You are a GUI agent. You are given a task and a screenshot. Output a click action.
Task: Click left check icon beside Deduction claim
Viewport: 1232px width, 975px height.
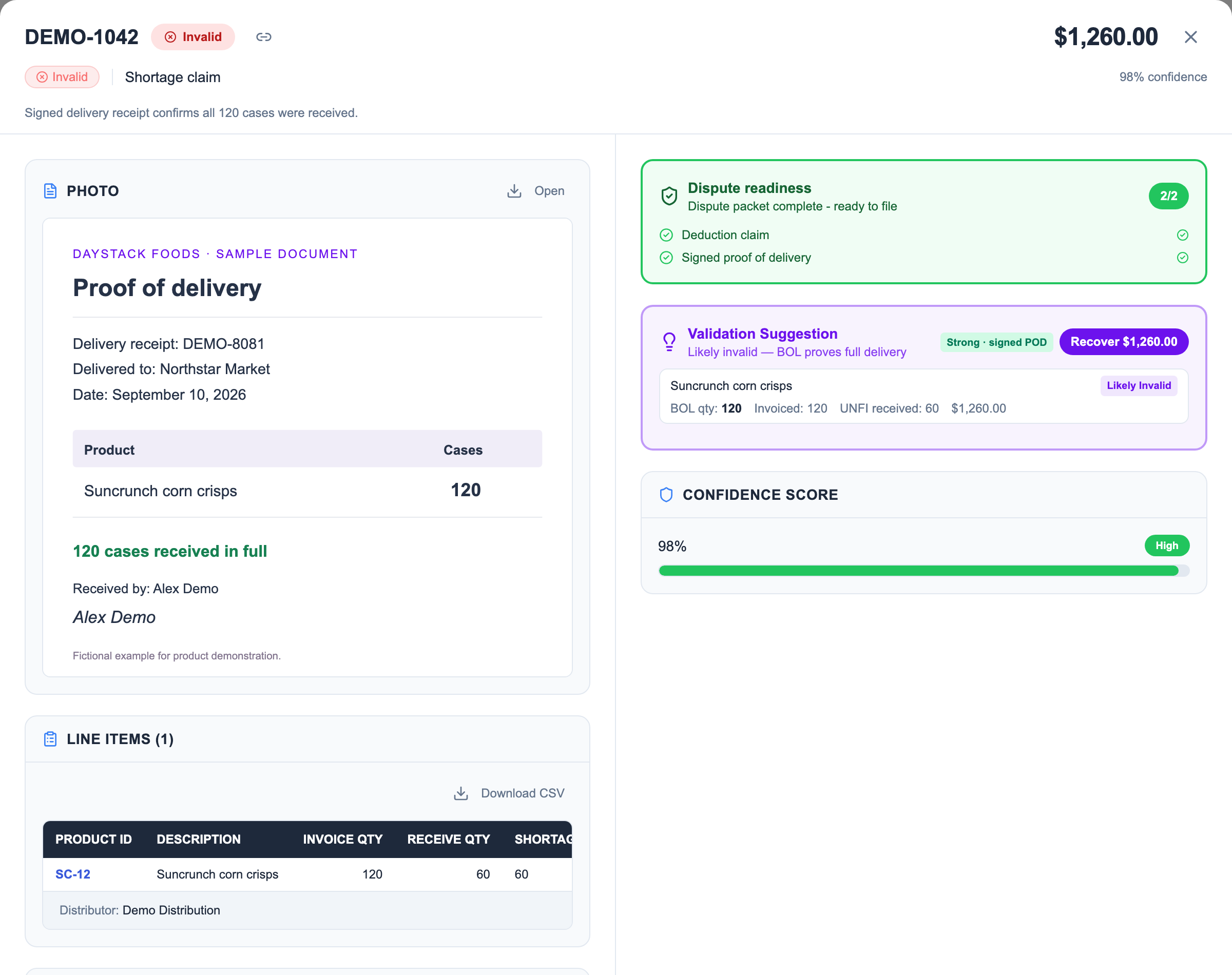pyautogui.click(x=666, y=235)
